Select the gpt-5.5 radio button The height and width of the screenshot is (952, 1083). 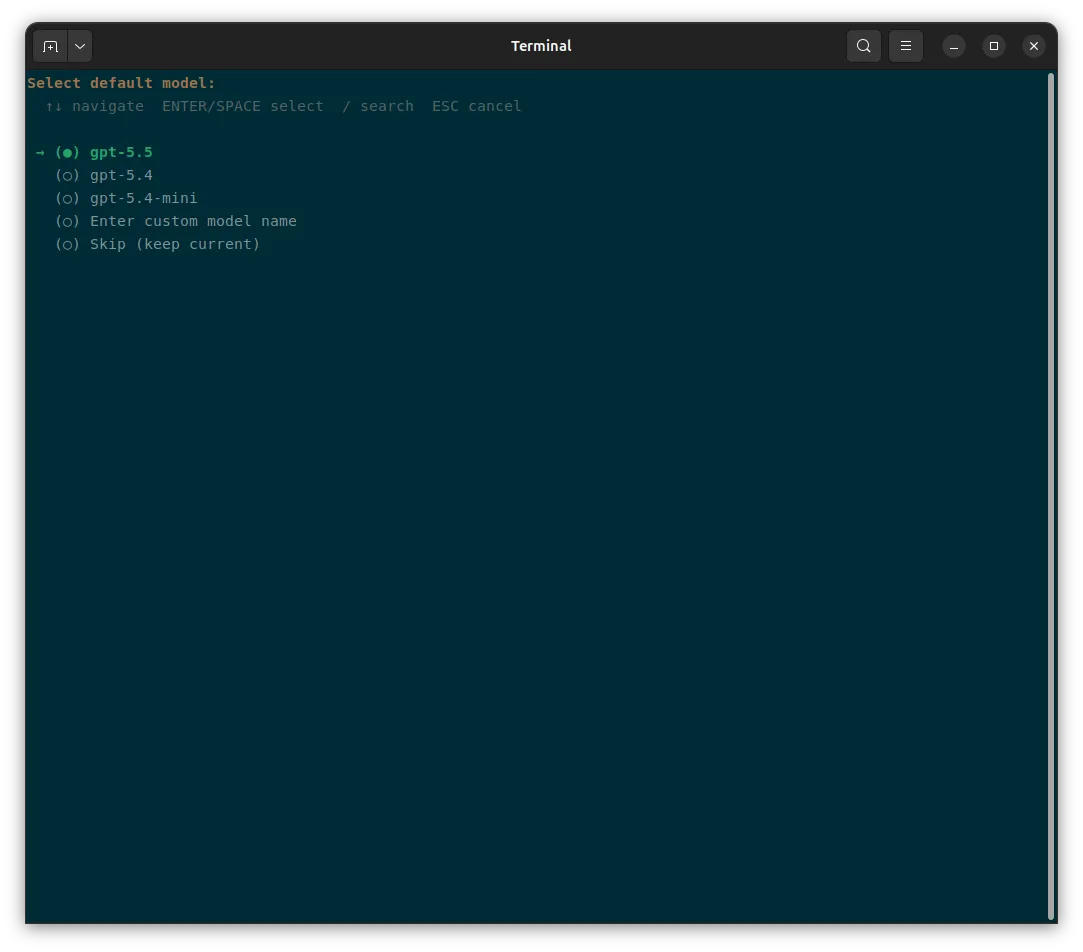point(67,153)
